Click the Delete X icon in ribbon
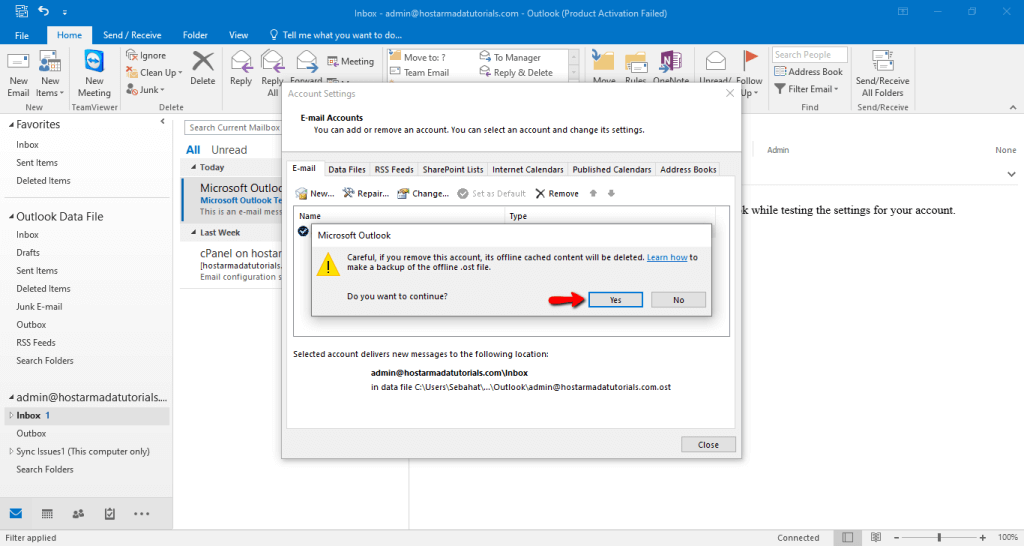 click(202, 62)
